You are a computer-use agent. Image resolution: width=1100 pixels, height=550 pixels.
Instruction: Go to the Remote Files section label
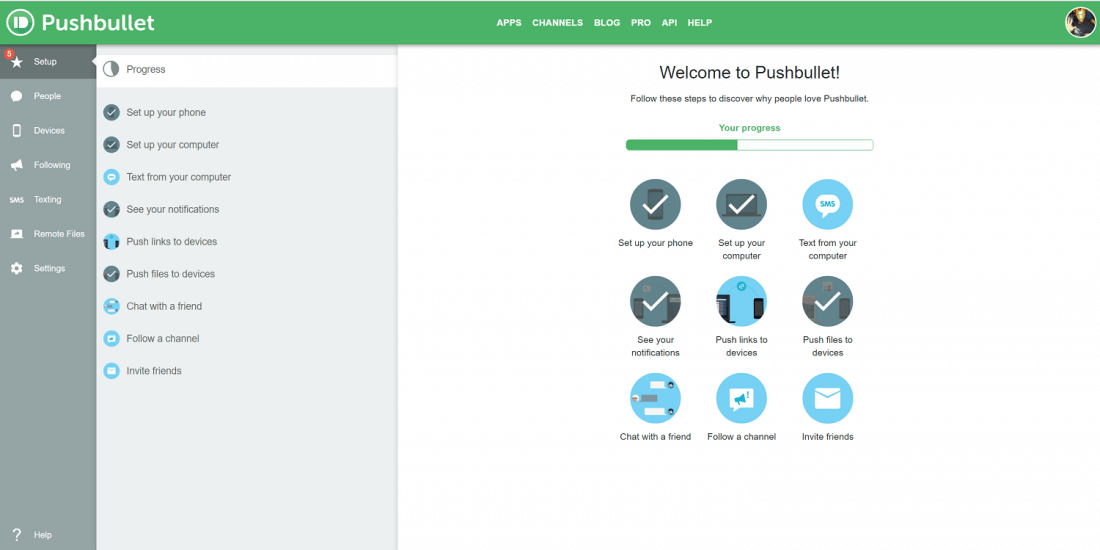click(x=59, y=234)
